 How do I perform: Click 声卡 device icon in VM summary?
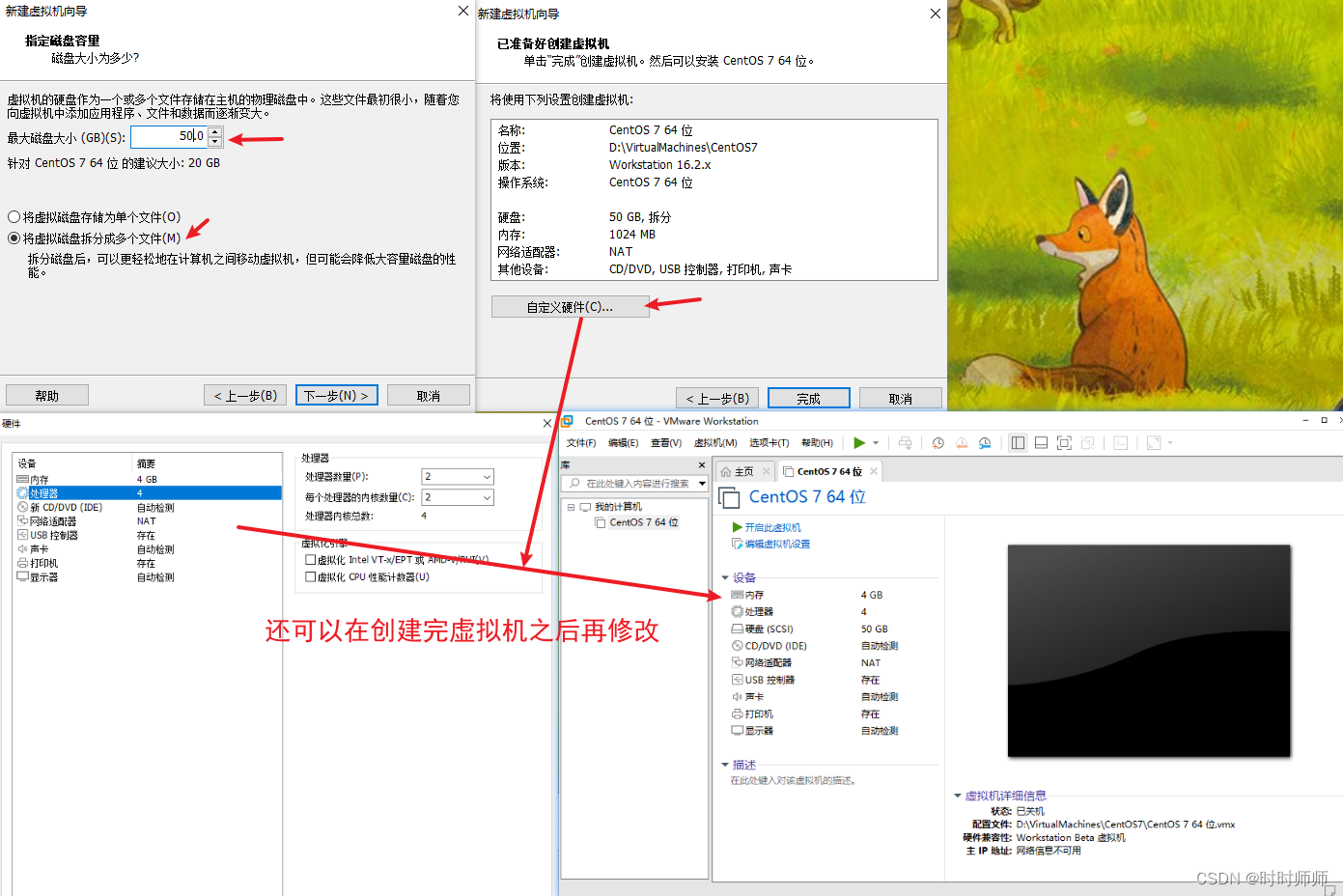click(x=738, y=696)
